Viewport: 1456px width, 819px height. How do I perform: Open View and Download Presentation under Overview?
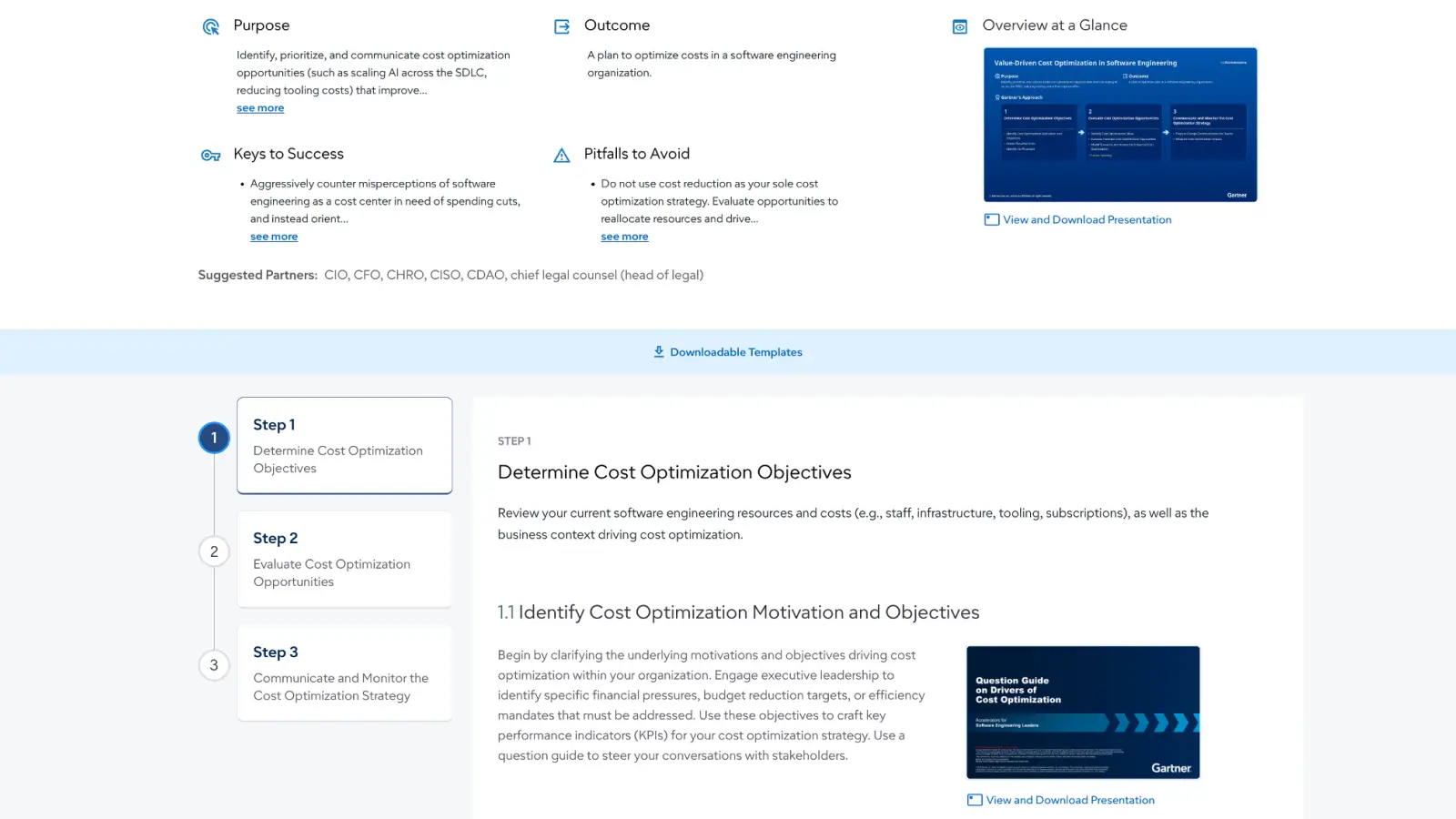point(1087,219)
